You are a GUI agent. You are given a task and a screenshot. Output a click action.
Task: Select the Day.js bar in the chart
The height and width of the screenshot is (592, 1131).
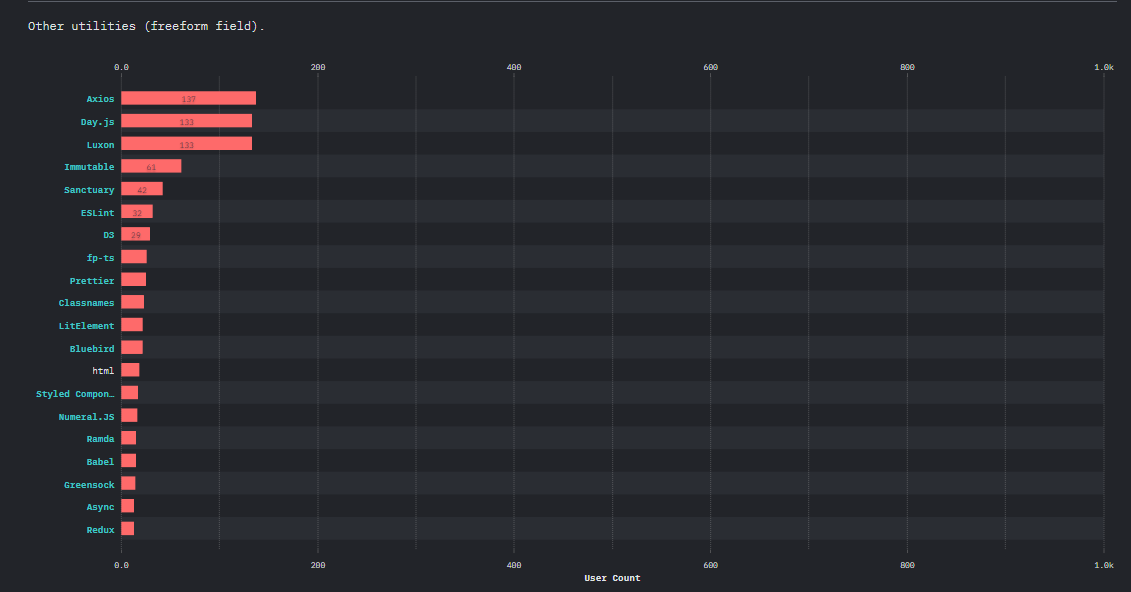click(x=187, y=121)
